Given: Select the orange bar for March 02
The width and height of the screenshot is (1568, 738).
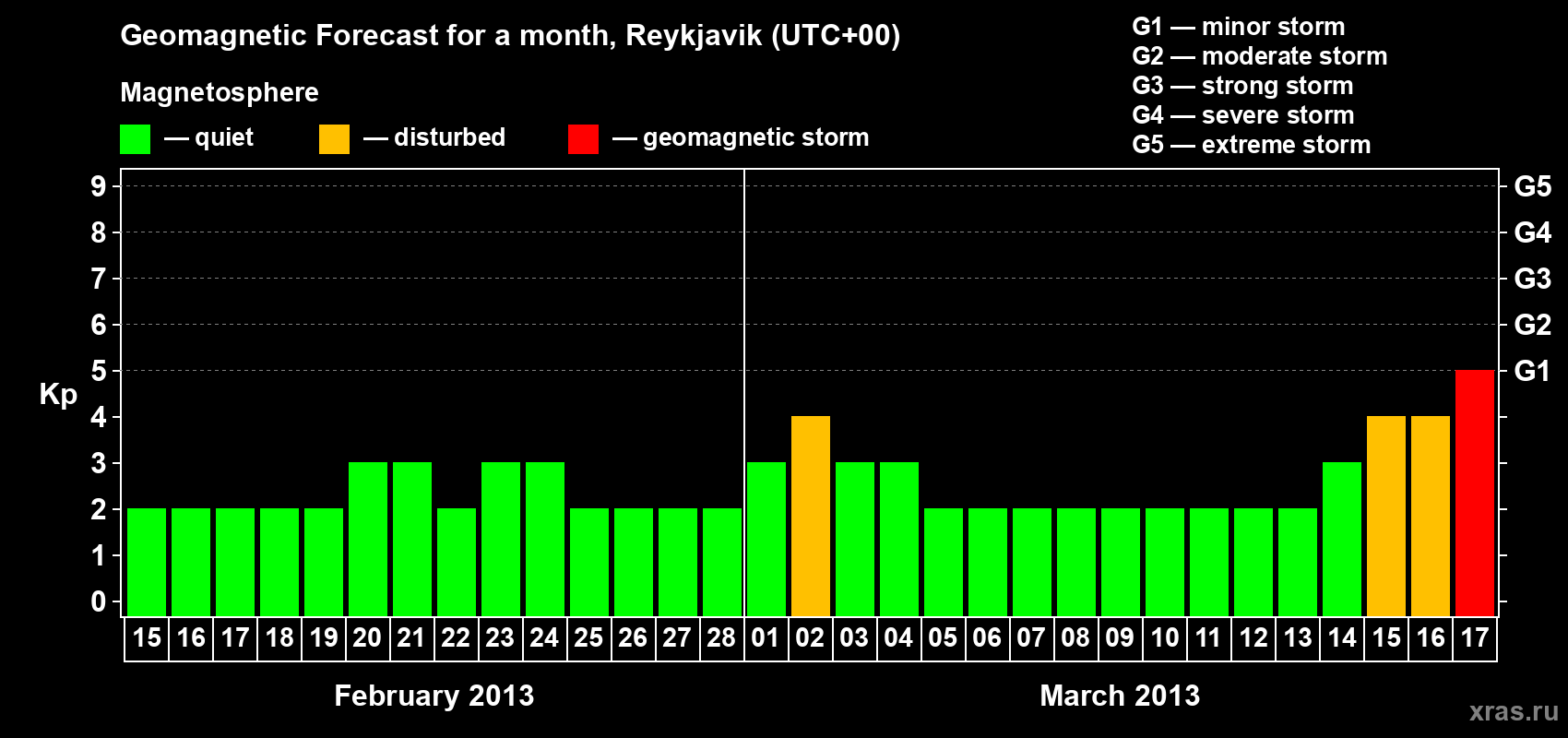Looking at the screenshot, I should tap(810, 516).
